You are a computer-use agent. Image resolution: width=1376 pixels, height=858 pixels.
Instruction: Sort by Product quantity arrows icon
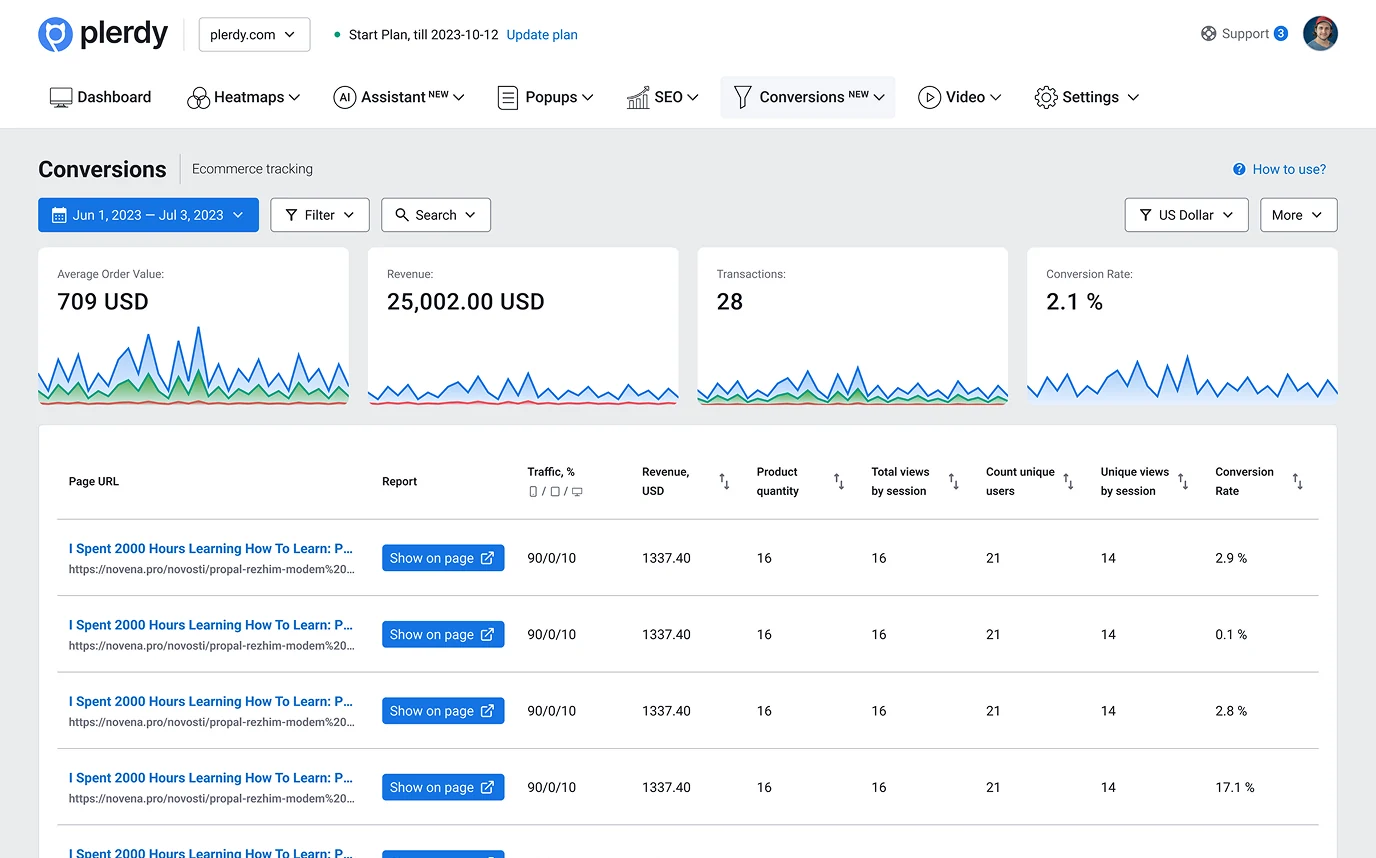coord(839,481)
